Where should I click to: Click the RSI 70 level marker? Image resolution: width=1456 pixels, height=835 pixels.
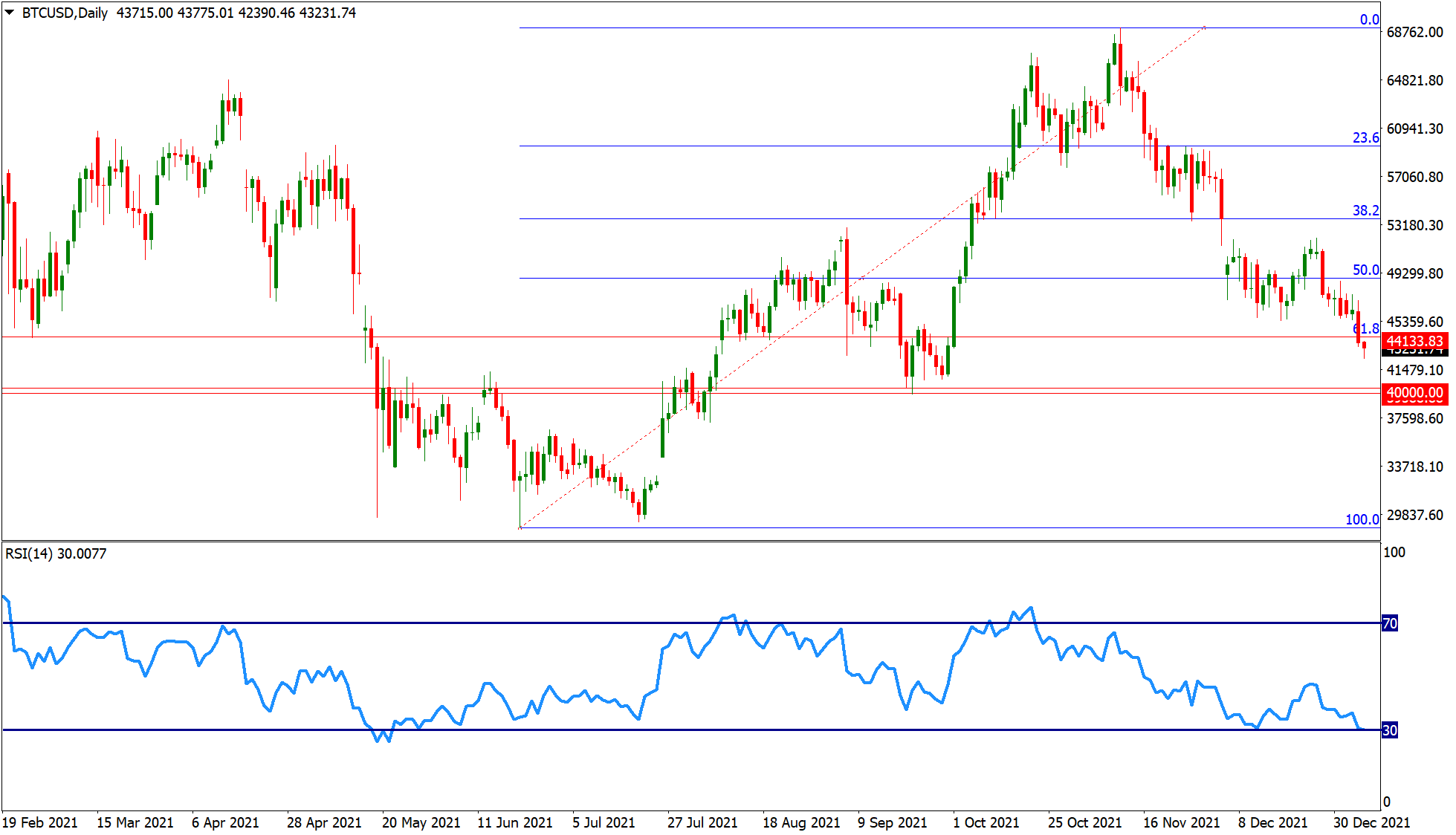(1389, 623)
